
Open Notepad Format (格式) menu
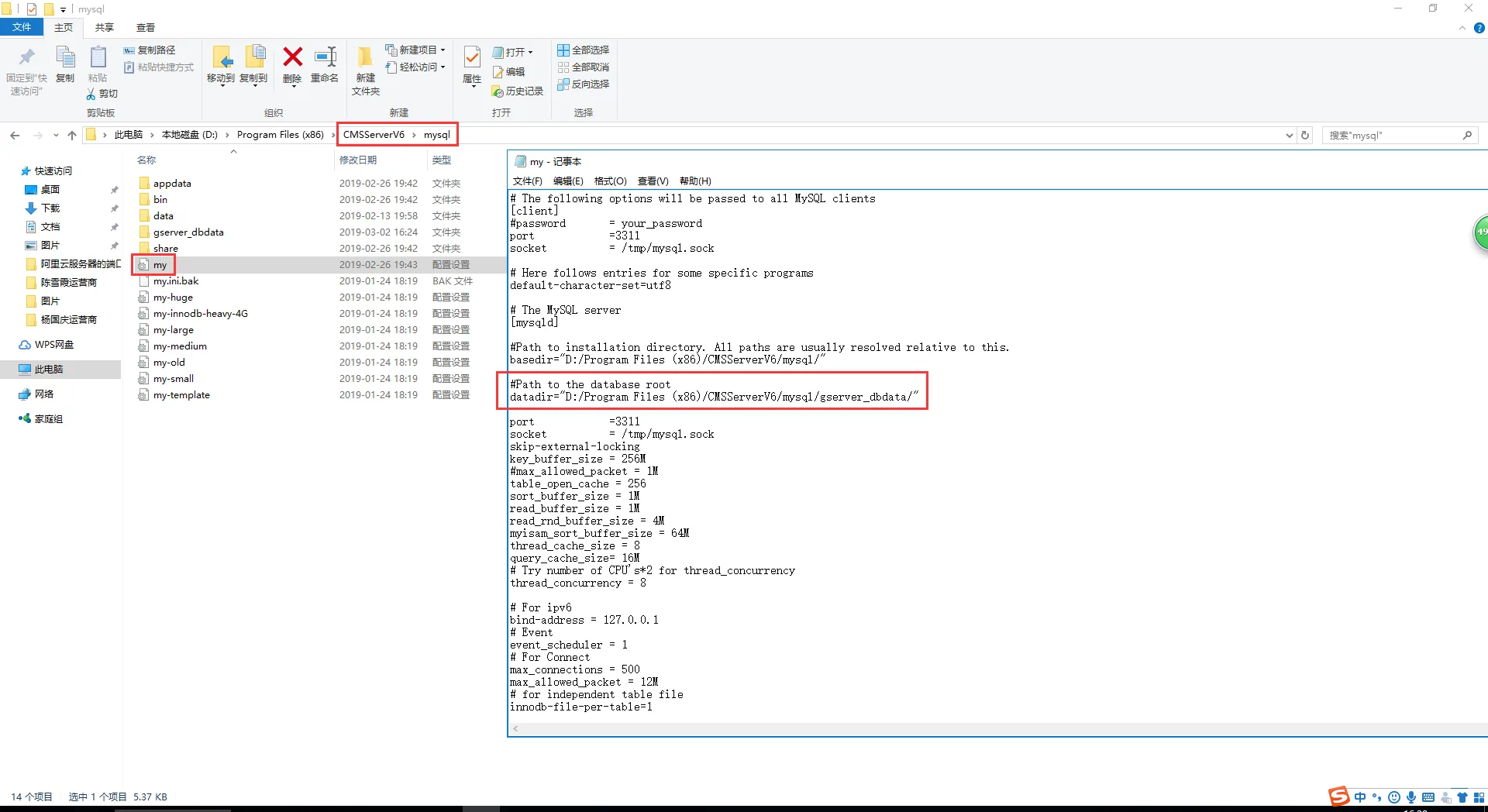(x=611, y=181)
